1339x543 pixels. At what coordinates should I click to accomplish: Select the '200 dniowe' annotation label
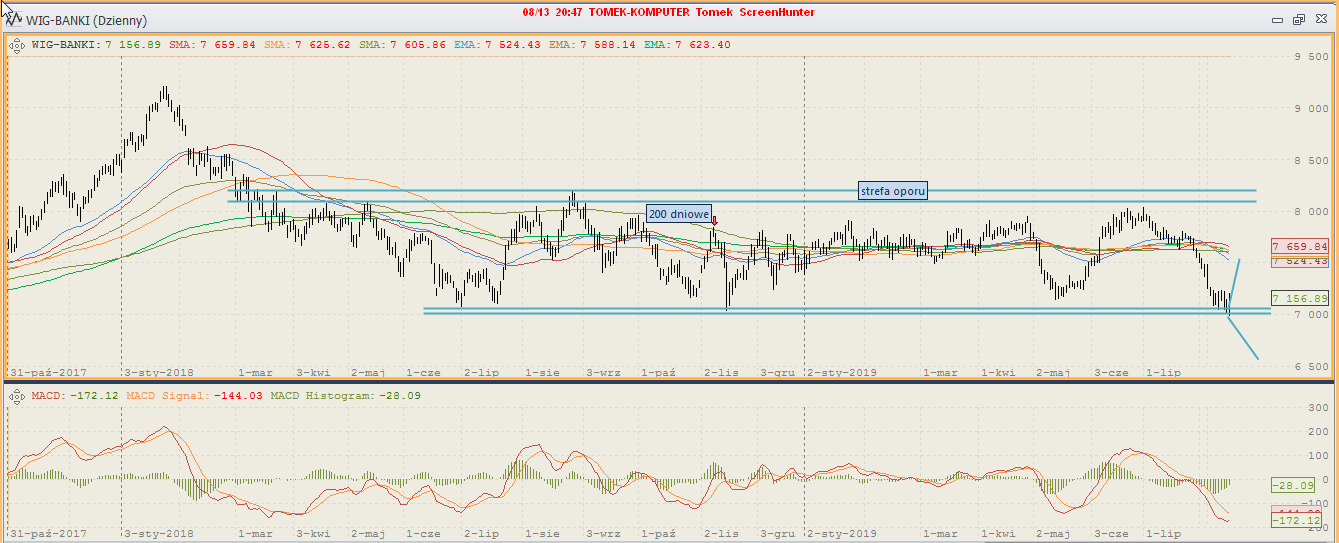679,214
